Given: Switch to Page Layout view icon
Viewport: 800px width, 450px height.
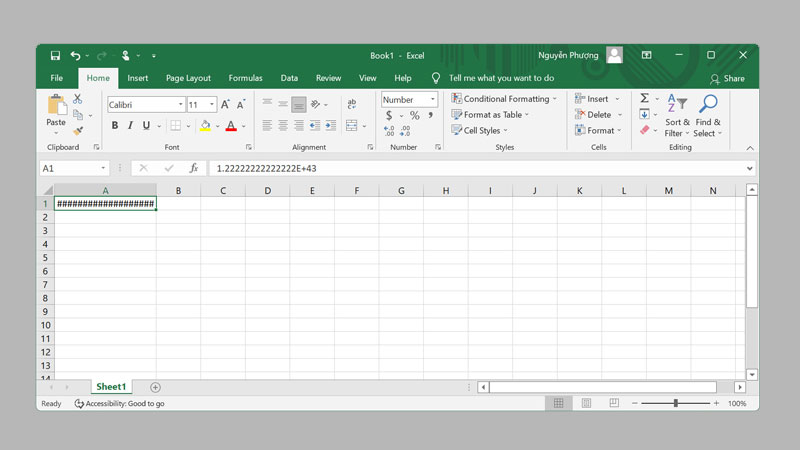Looking at the screenshot, I should [586, 403].
